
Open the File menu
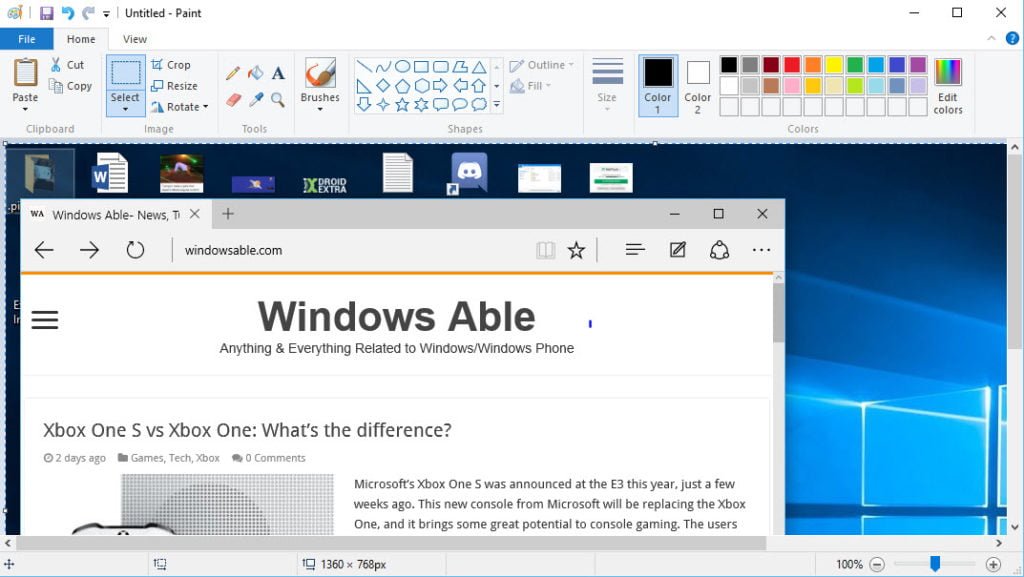pyautogui.click(x=27, y=39)
